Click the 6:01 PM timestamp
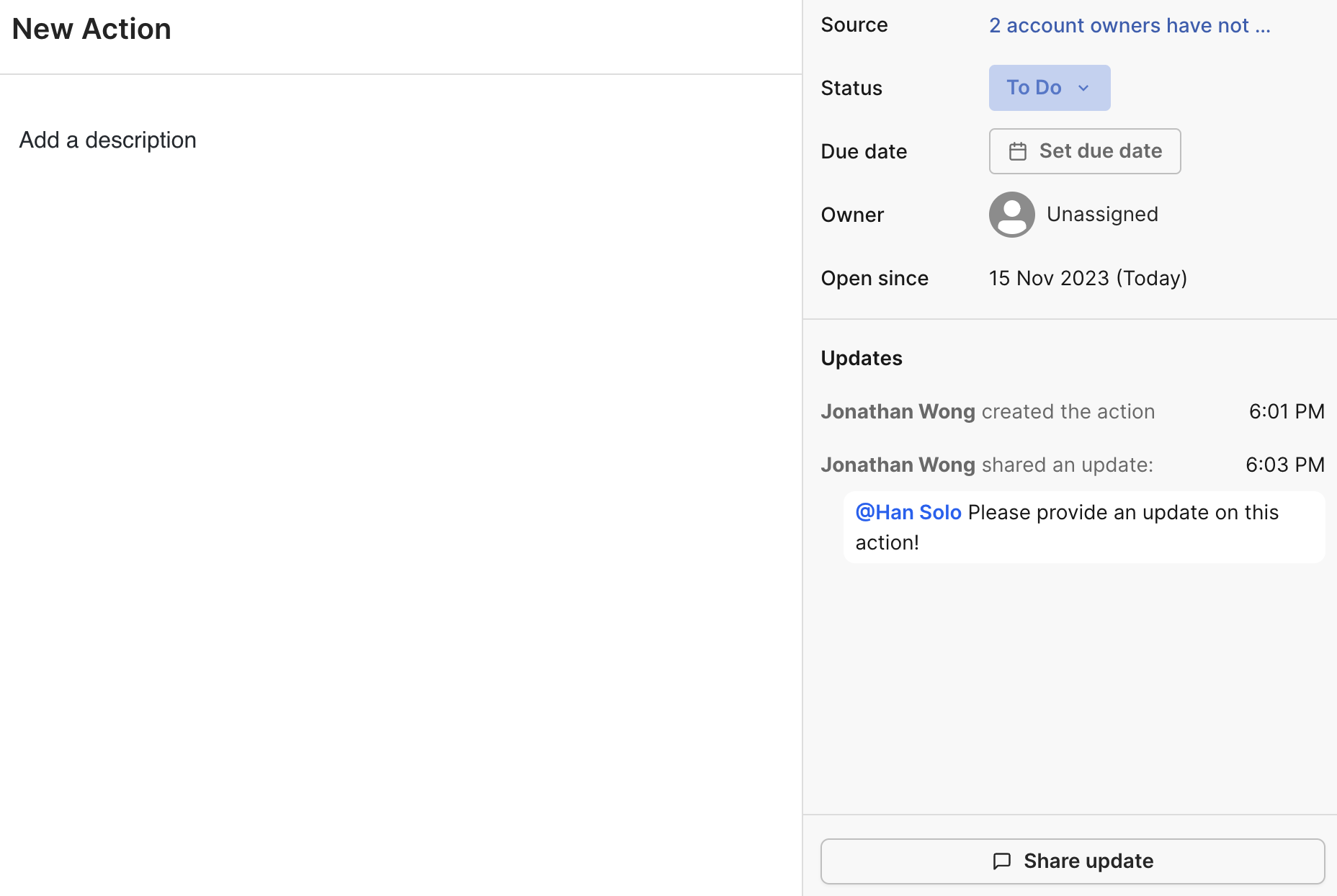This screenshot has width=1337, height=896. [x=1287, y=411]
